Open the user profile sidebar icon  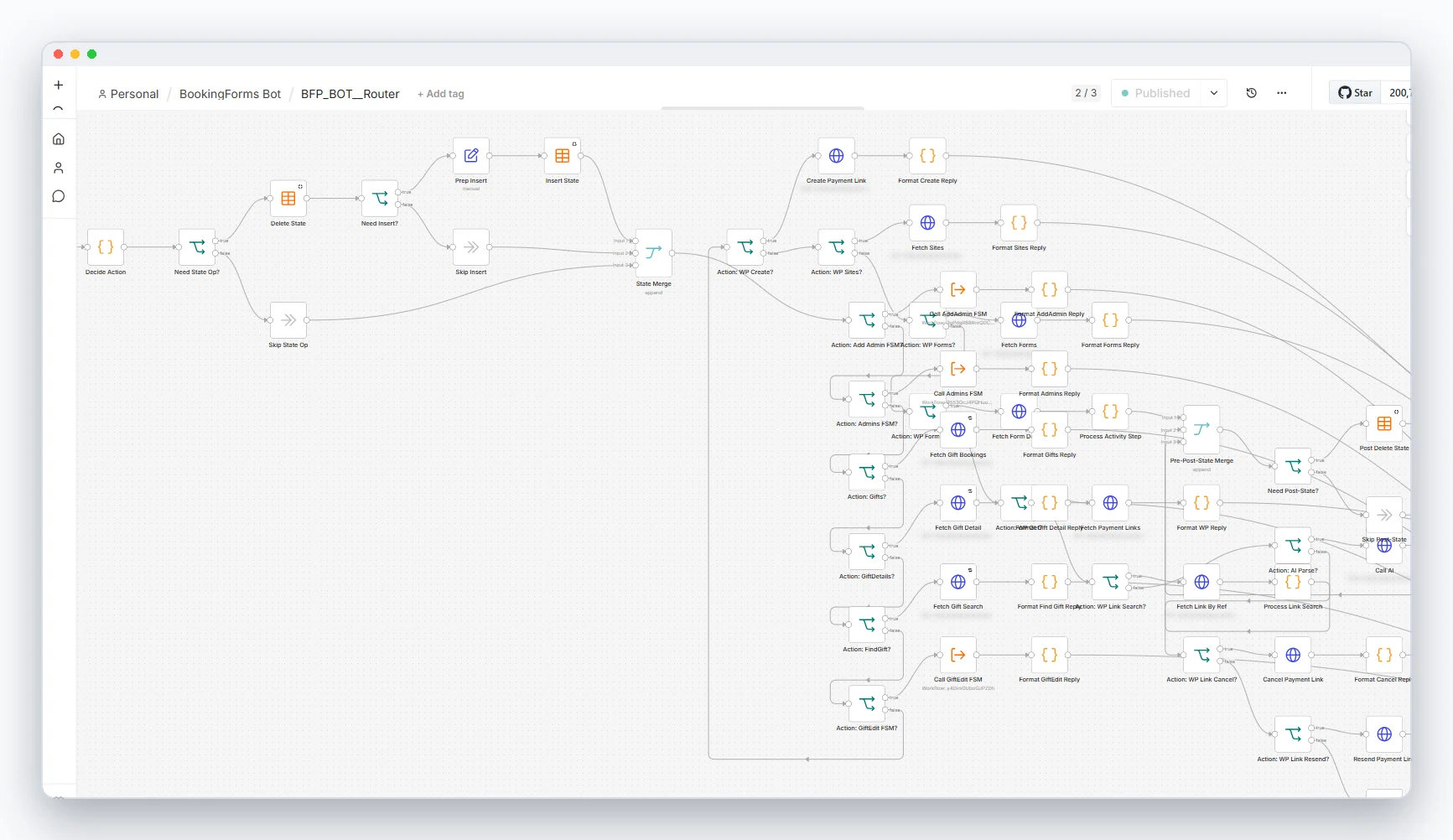click(59, 168)
